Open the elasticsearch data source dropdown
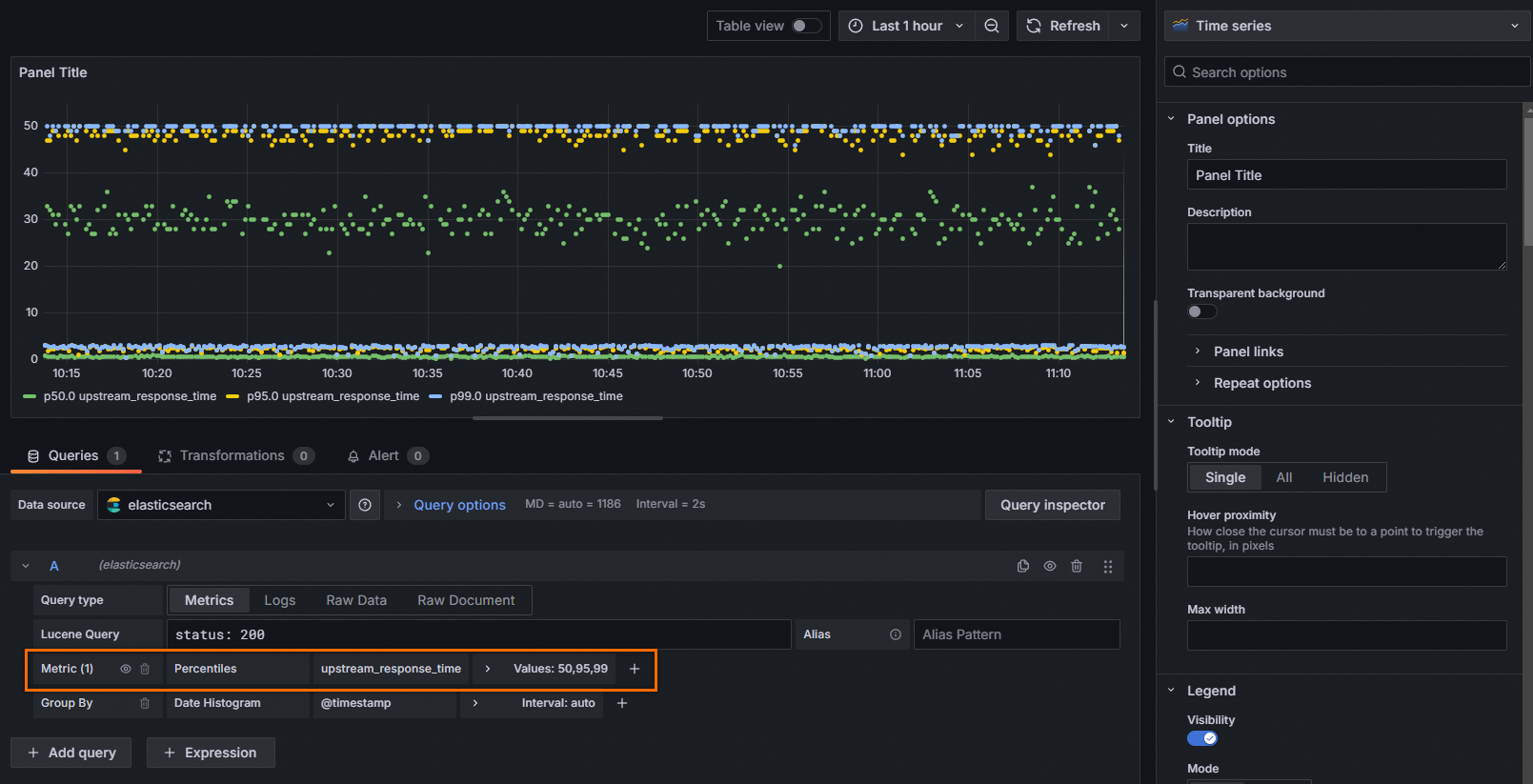Viewport: 1533px width, 784px height. coord(221,505)
